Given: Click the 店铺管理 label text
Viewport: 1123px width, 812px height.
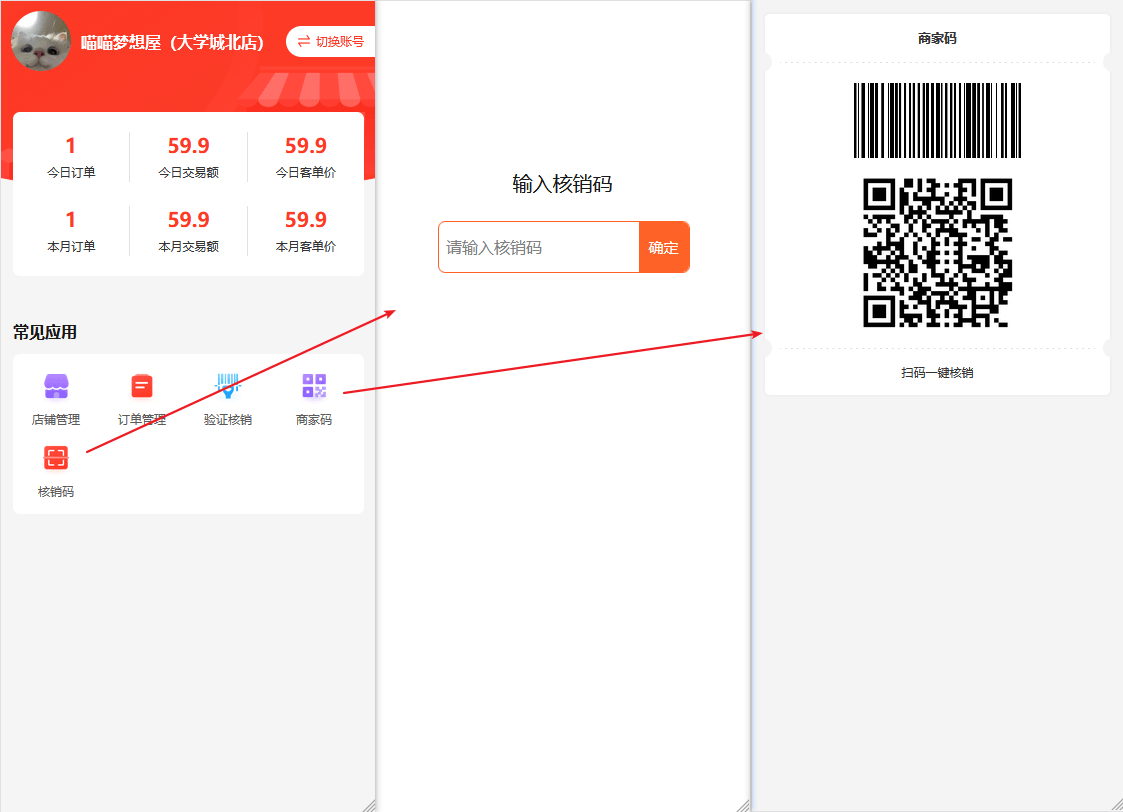Looking at the screenshot, I should (x=56, y=420).
